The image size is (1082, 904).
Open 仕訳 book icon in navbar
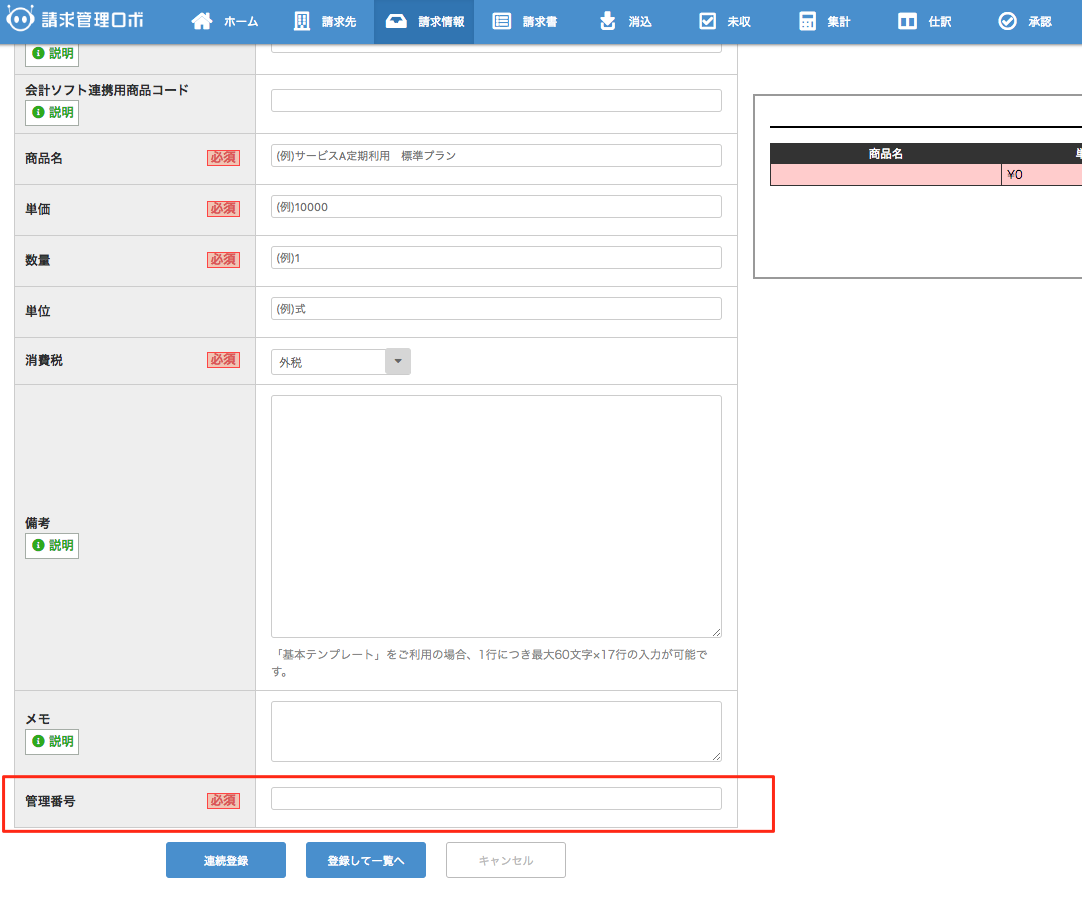click(907, 21)
